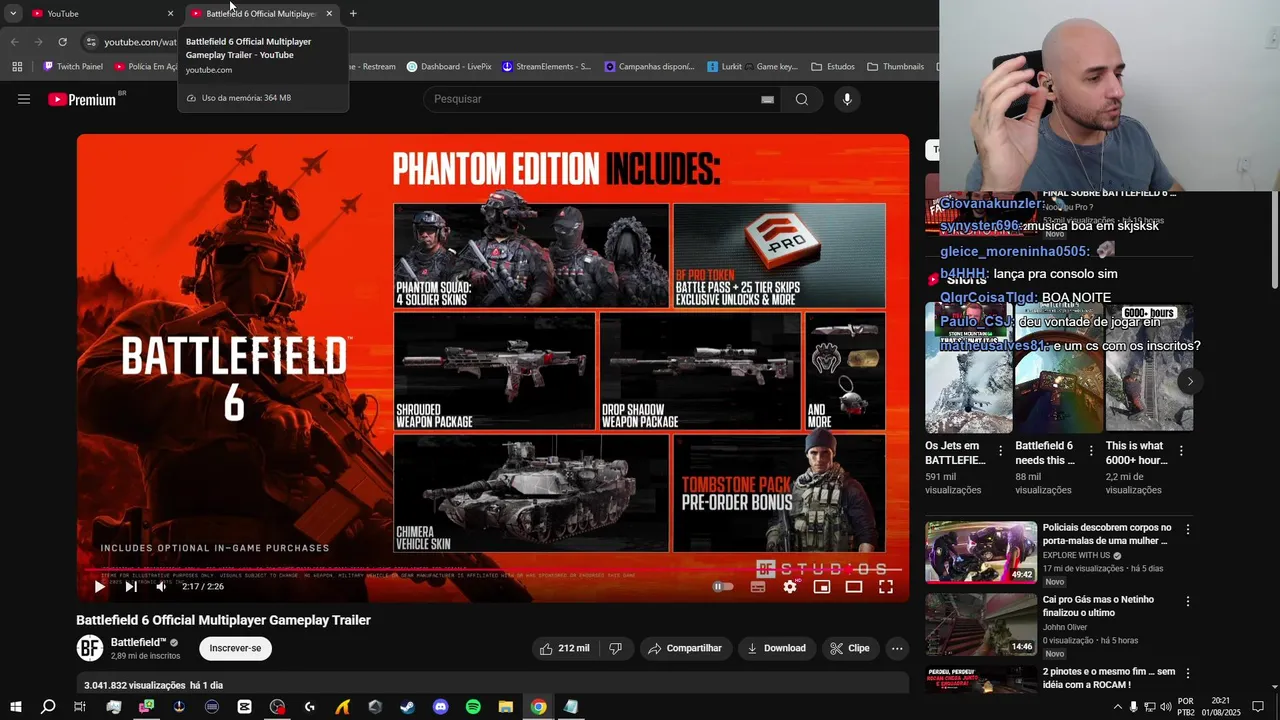Viewport: 1280px width, 720px height.
Task: Open options for 'Policiais descobrem corpos' video
Action: 1188,529
